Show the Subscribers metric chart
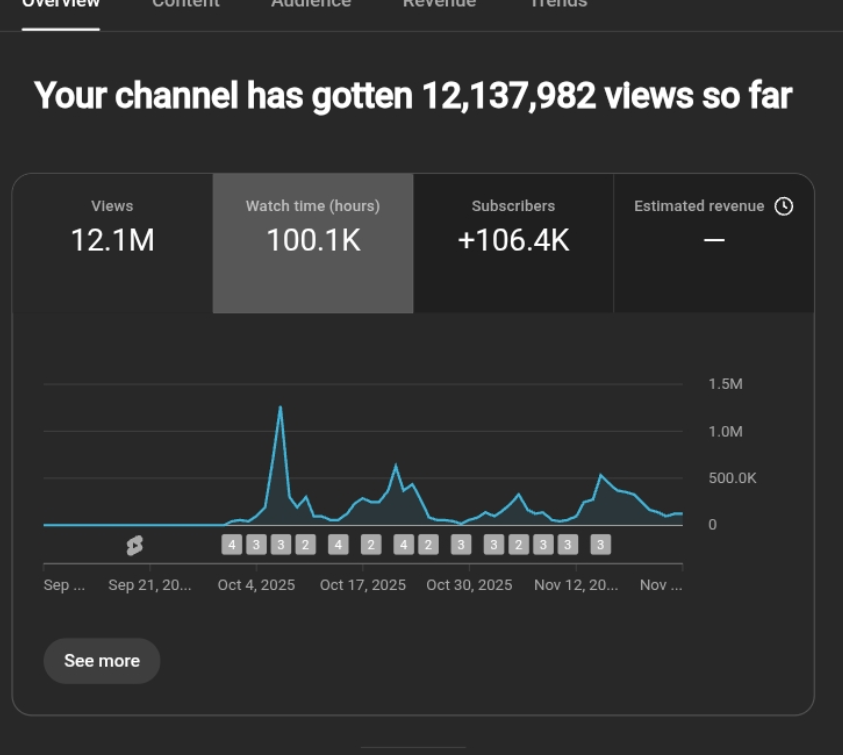This screenshot has height=755, width=843. [513, 243]
